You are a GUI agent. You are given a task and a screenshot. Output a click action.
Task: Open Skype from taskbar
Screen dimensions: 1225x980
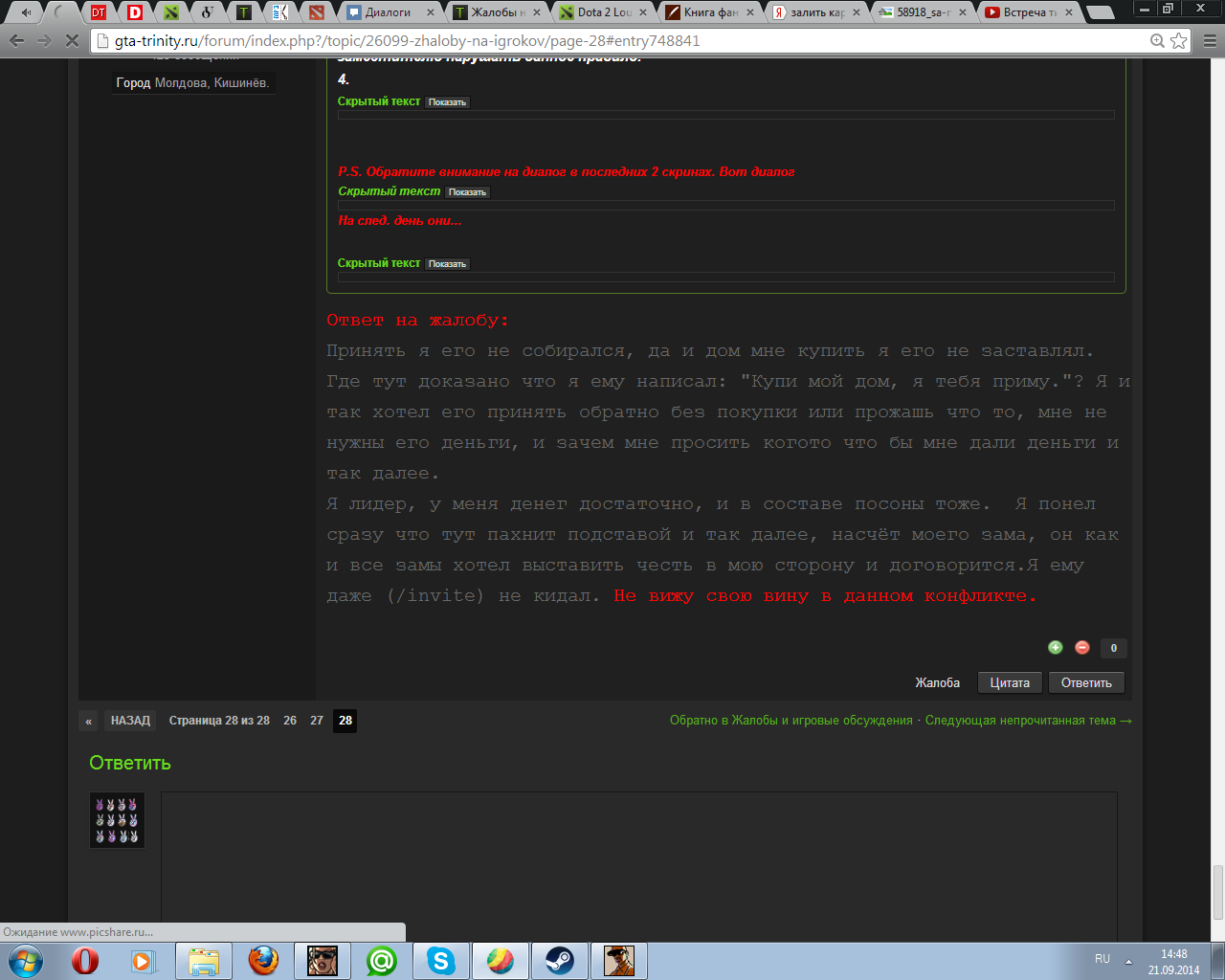point(441,961)
